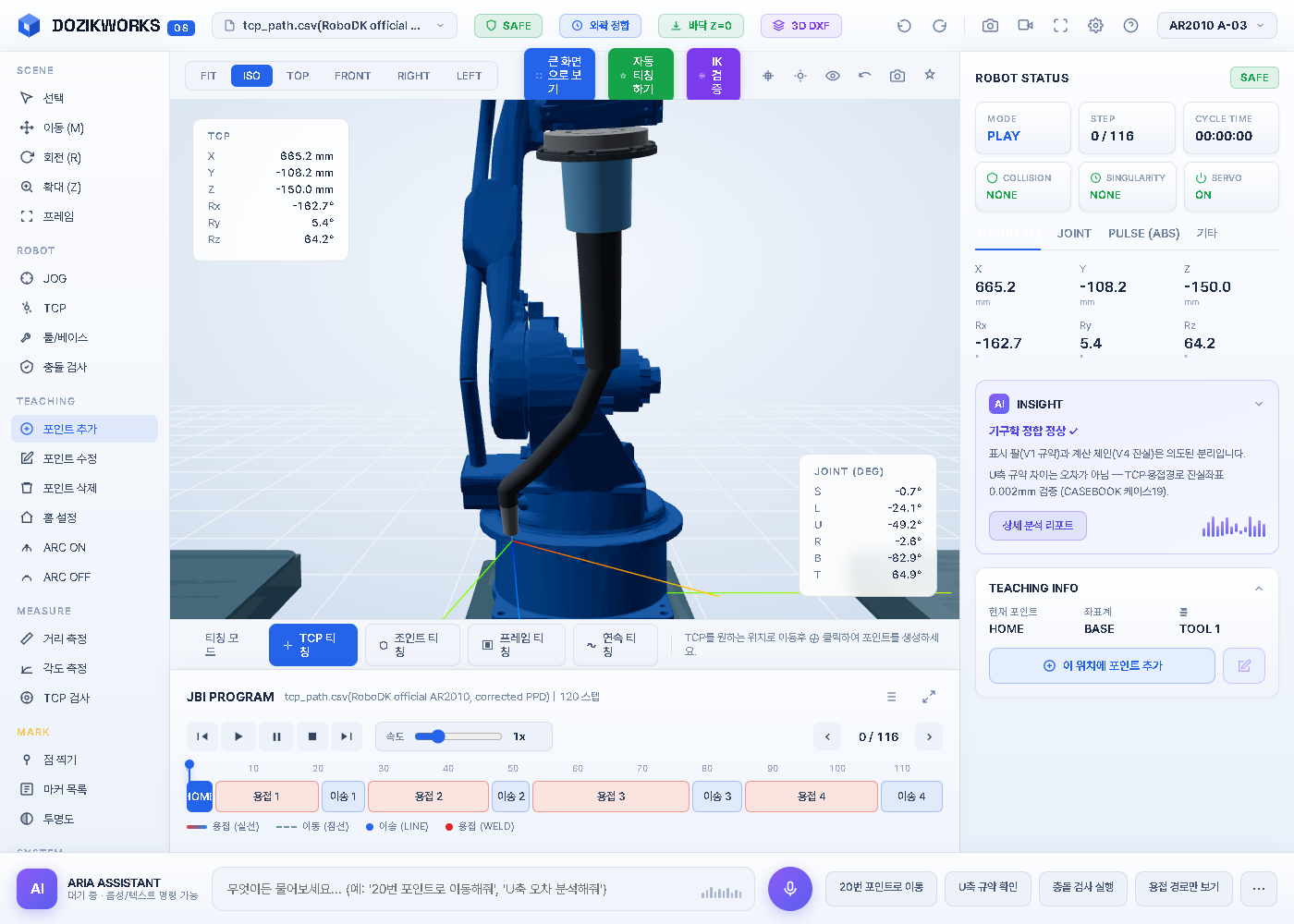The height and width of the screenshot is (924, 1294).
Task: Click the undo icon in the top bar
Action: tap(904, 26)
